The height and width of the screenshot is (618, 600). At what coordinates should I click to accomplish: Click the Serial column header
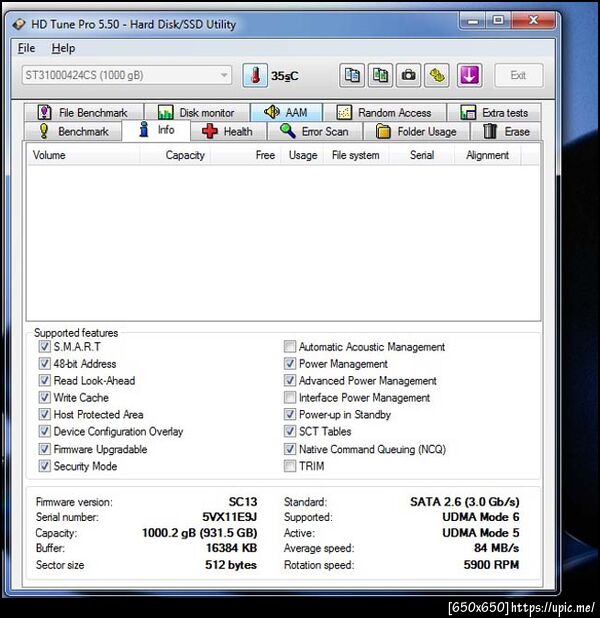point(421,155)
